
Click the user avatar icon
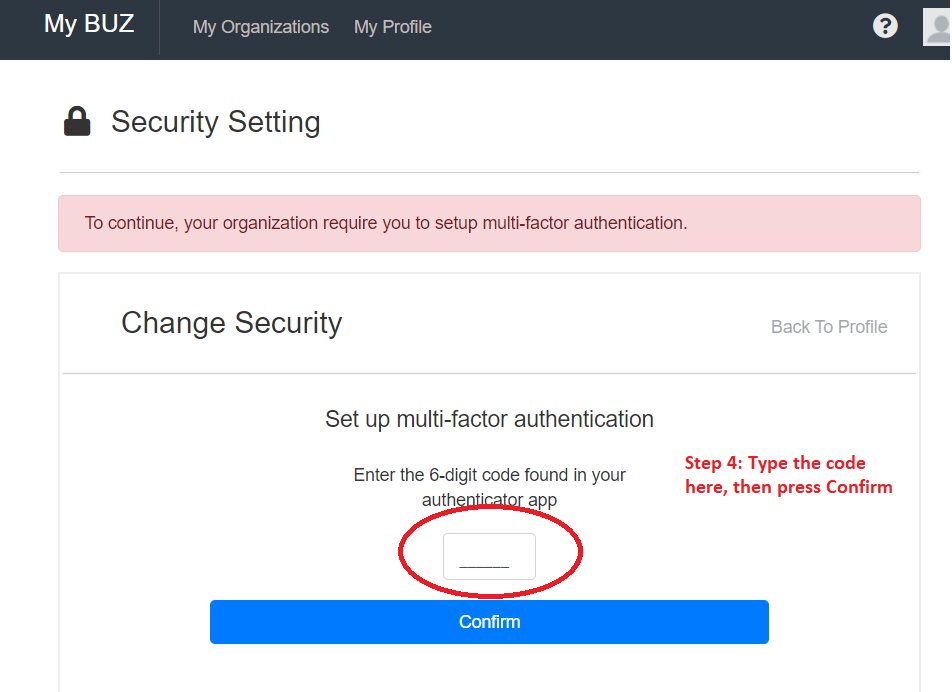(x=938, y=26)
